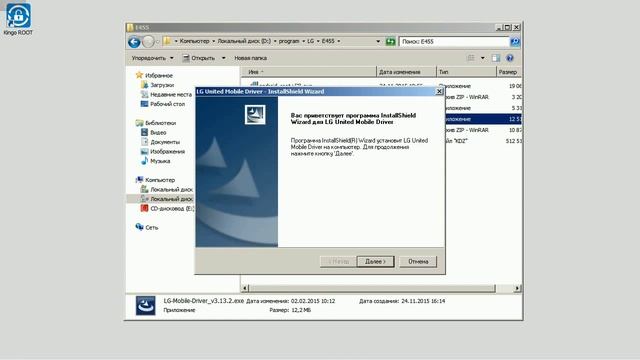The width and height of the screenshot is (640, 360).
Task: Select Избранное in the navigation pane
Action: point(154,75)
